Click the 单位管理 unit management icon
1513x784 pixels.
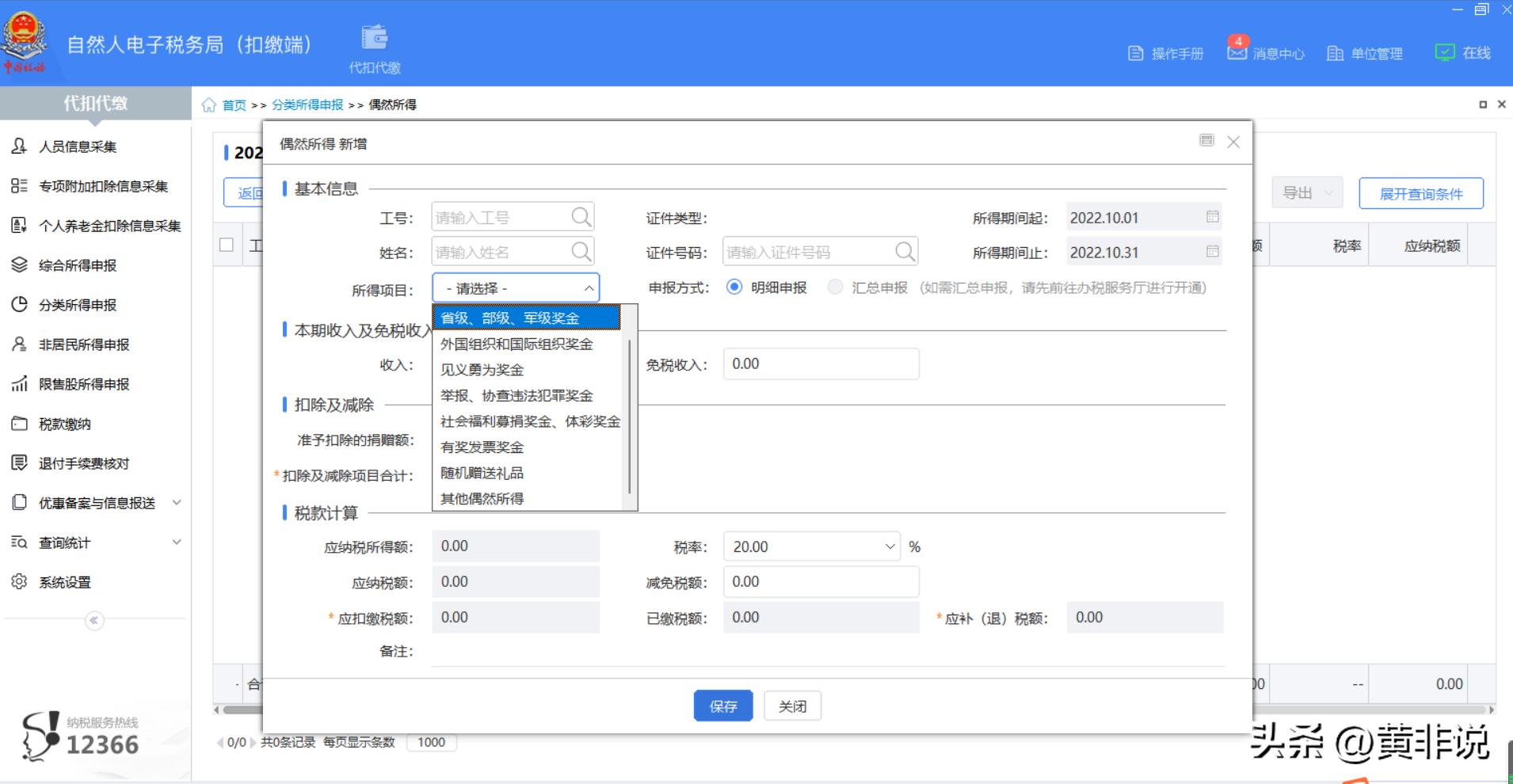[1335, 53]
